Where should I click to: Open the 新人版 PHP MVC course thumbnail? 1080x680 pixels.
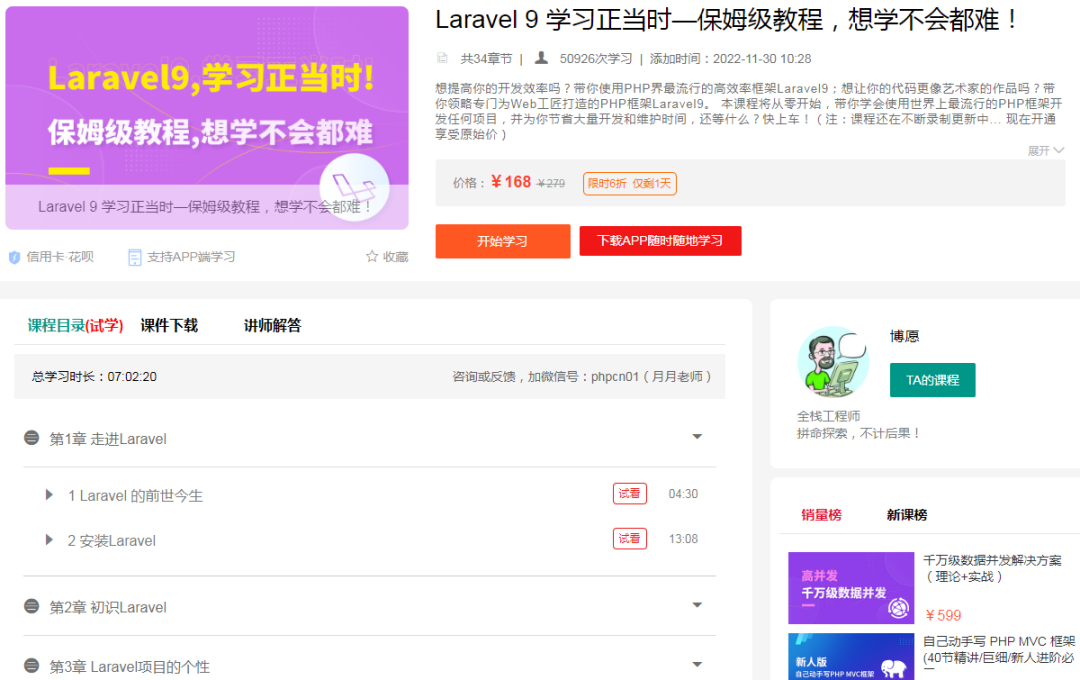[851, 657]
